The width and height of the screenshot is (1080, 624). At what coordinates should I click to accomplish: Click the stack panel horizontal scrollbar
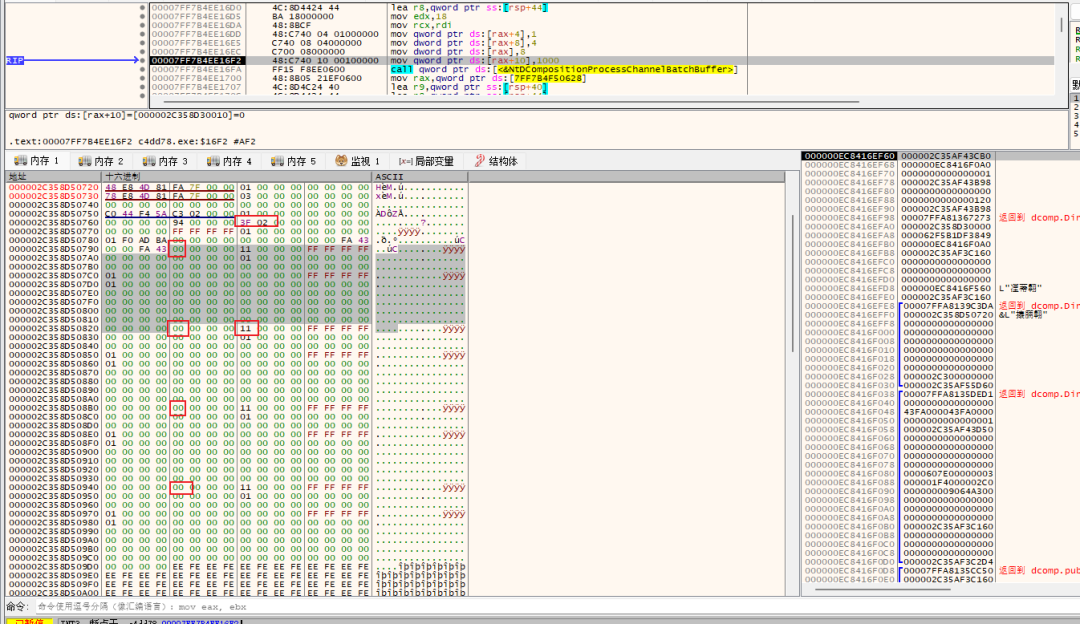coord(884,590)
